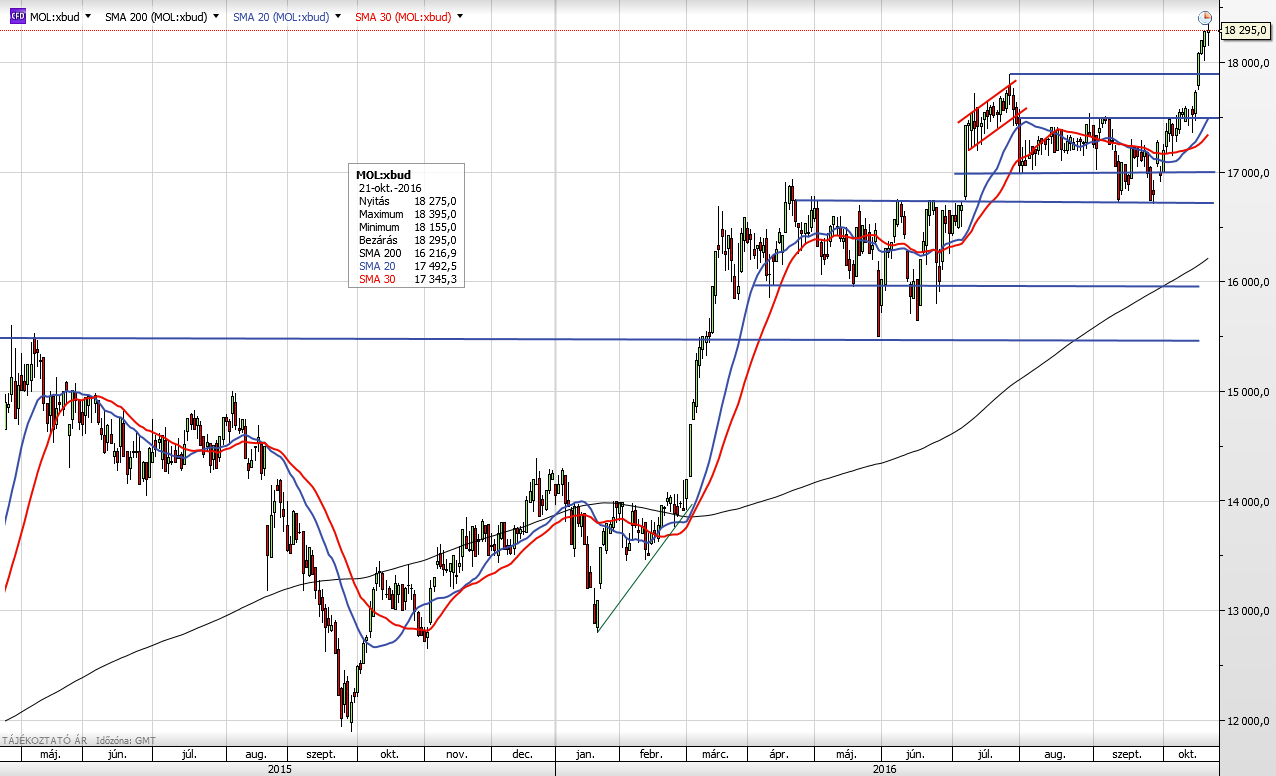The image size is (1276, 776).
Task: Click the 12 000,0 price axis label
Action: 1250,721
